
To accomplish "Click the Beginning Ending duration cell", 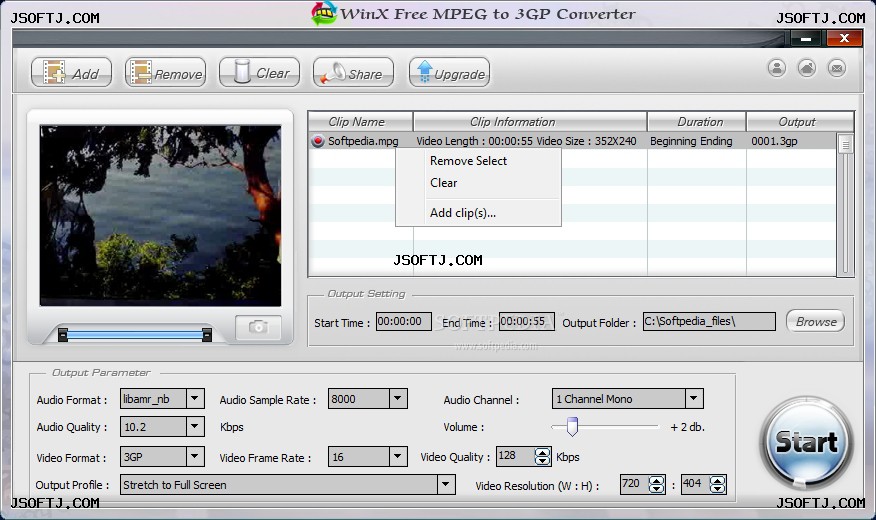I will (x=691, y=141).
